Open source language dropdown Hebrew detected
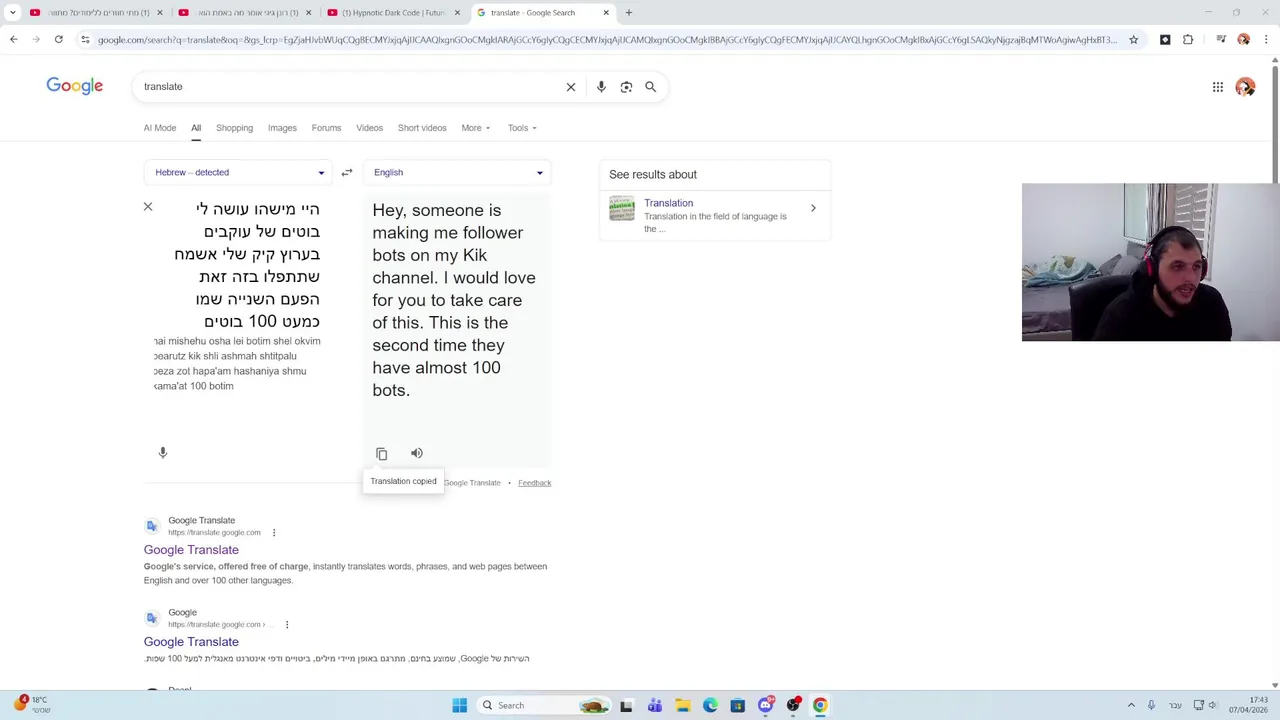Viewport: 1280px width, 720px height. click(x=239, y=172)
